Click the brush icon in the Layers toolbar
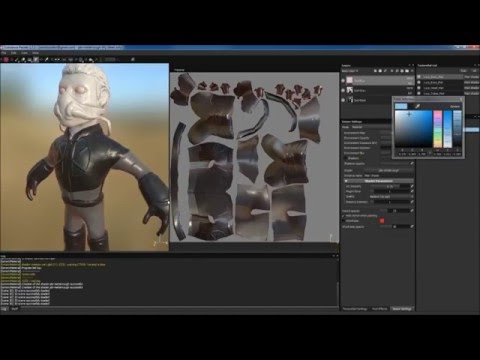Viewport: 480px width, 360px height. pyautogui.click(x=386, y=71)
